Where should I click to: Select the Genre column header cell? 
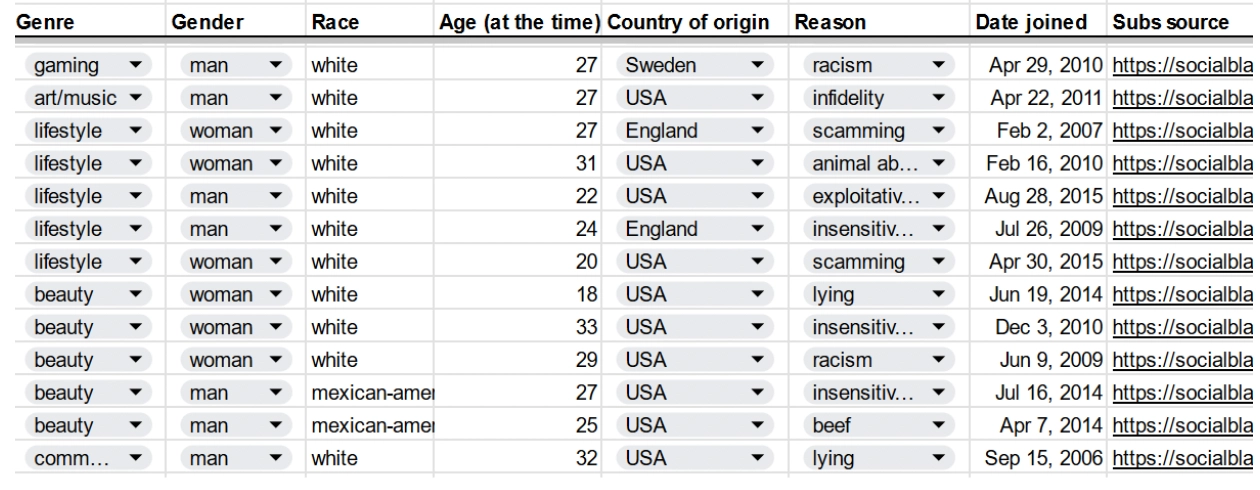tap(85, 21)
